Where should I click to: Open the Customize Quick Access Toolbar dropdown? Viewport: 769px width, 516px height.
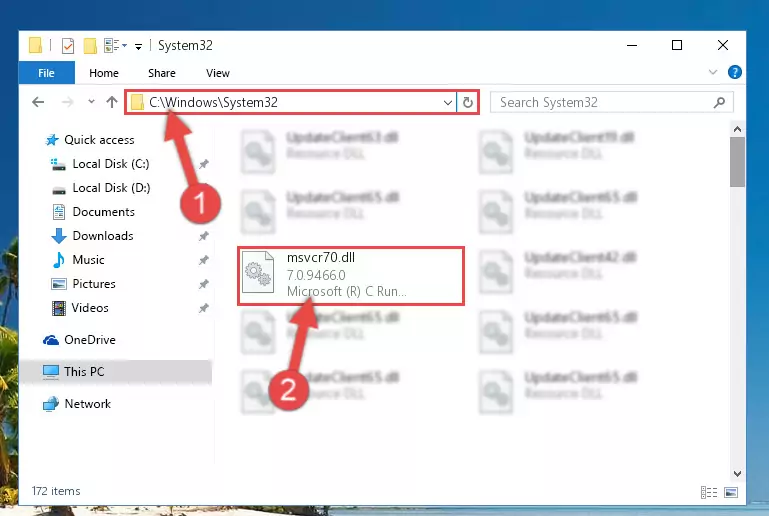[139, 46]
